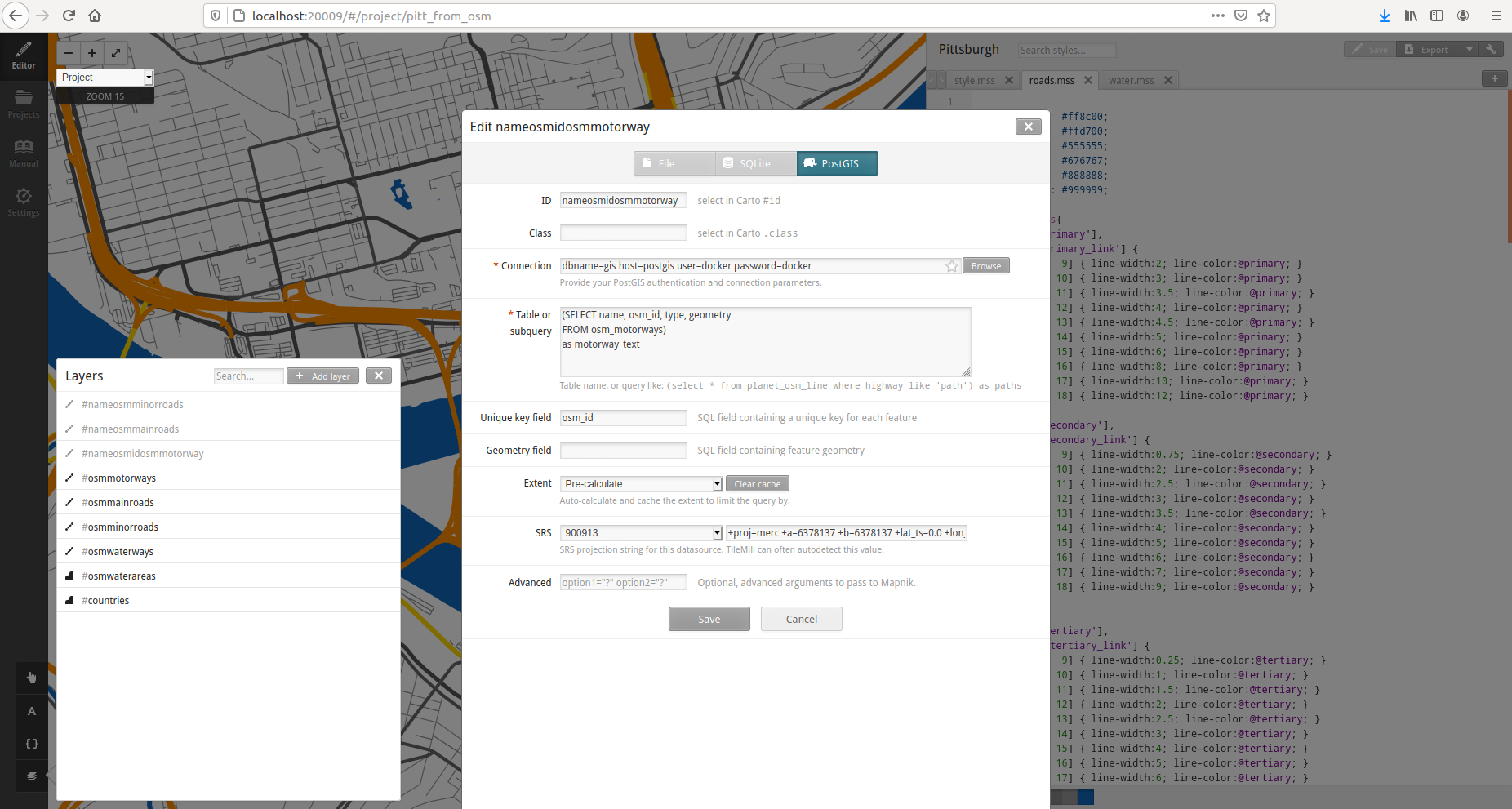Toggle fullscreen map view
1512x809 pixels.
[x=116, y=53]
